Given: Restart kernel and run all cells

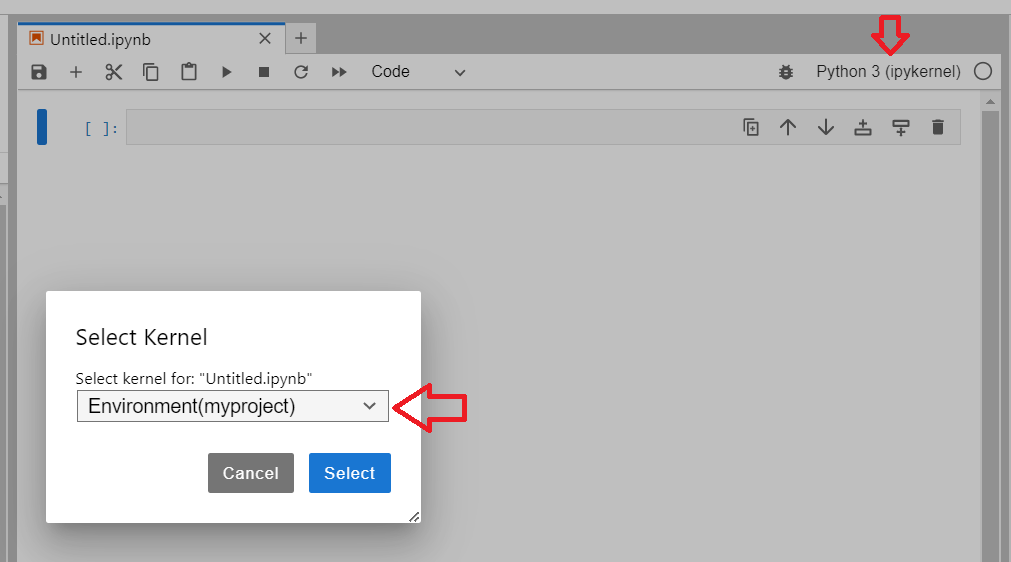Looking at the screenshot, I should point(339,72).
